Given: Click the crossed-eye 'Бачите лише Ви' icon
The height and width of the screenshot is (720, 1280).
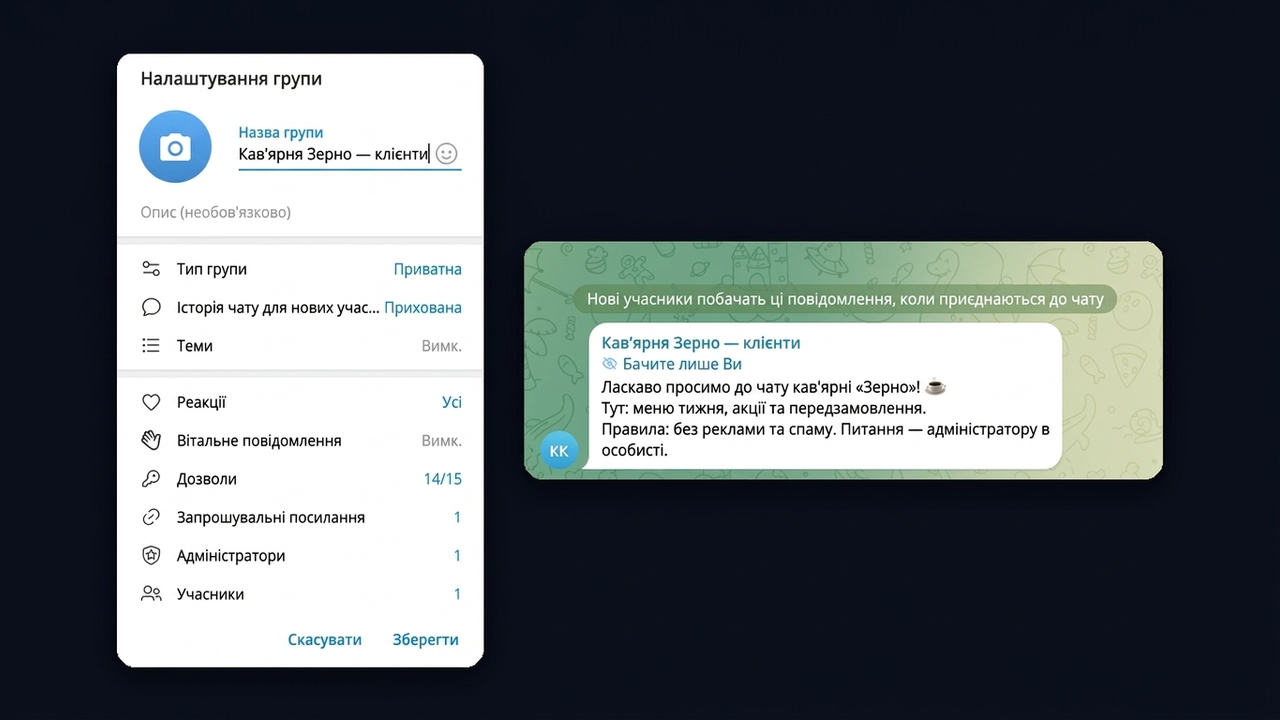Looking at the screenshot, I should coord(610,364).
